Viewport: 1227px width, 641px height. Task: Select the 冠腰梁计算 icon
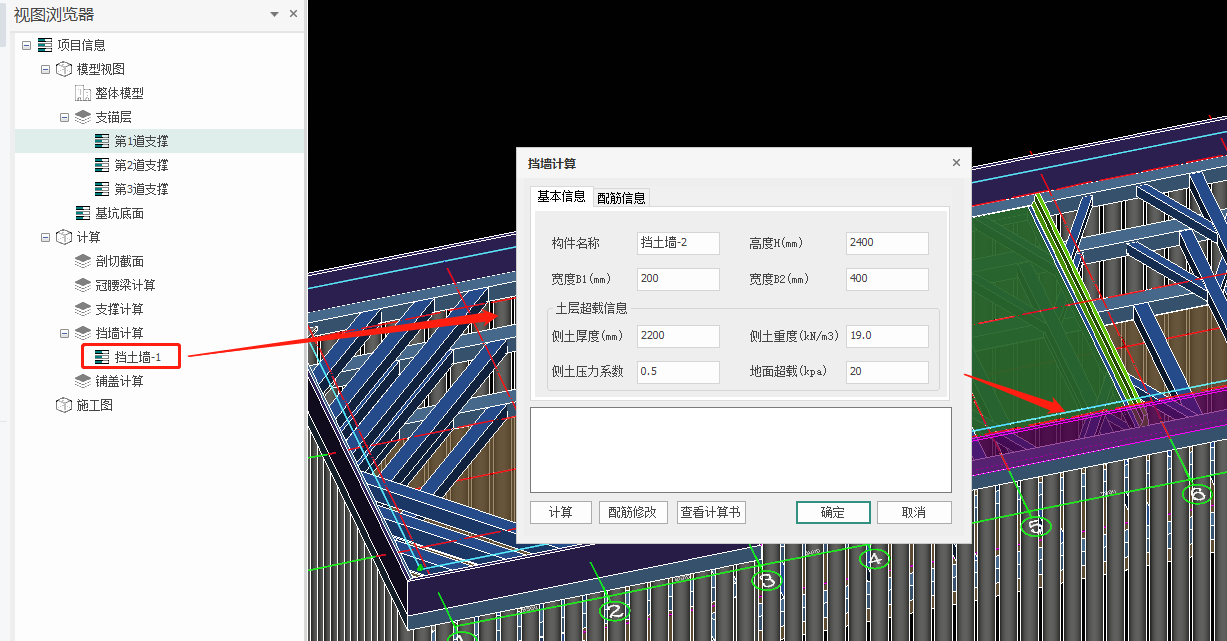pos(83,285)
